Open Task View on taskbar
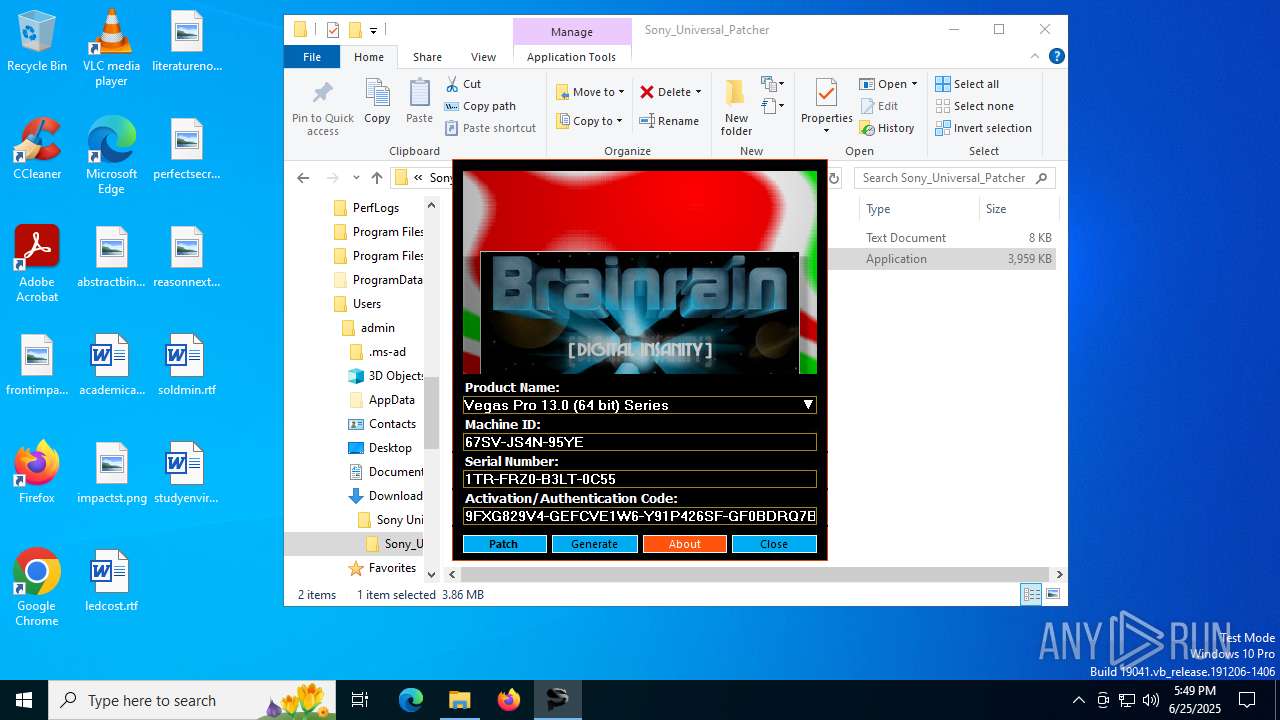 [360, 700]
